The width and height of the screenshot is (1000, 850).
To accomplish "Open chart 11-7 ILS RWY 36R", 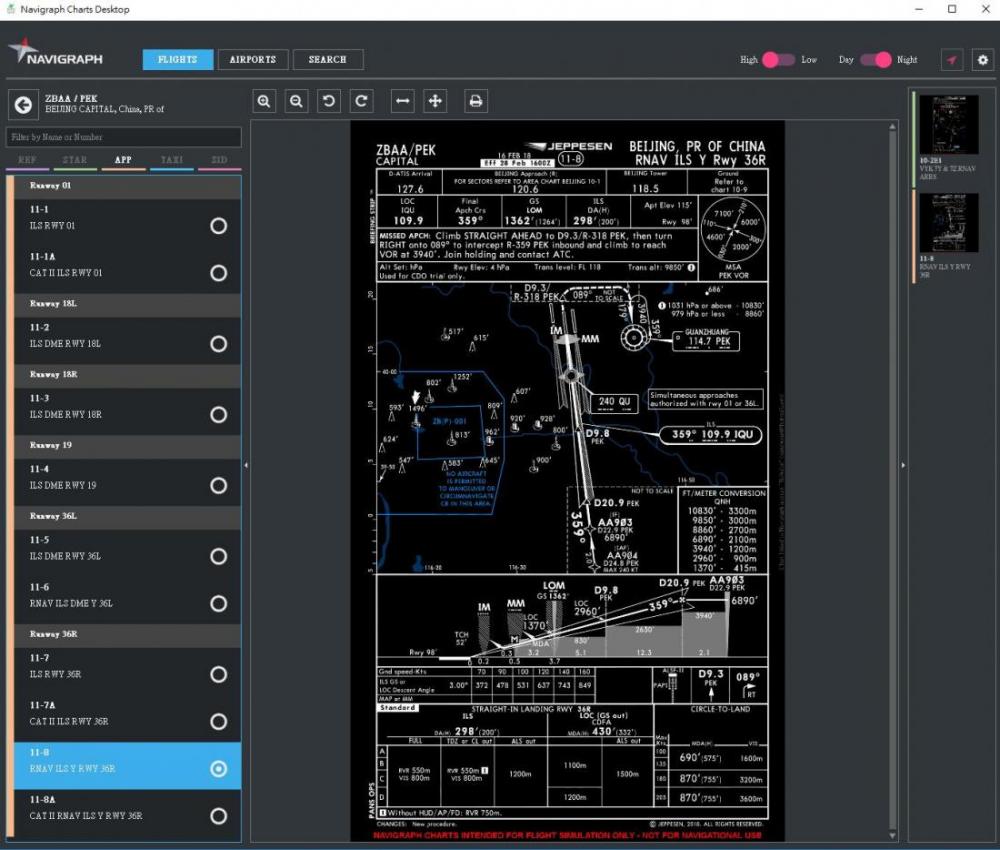I will pos(128,670).
